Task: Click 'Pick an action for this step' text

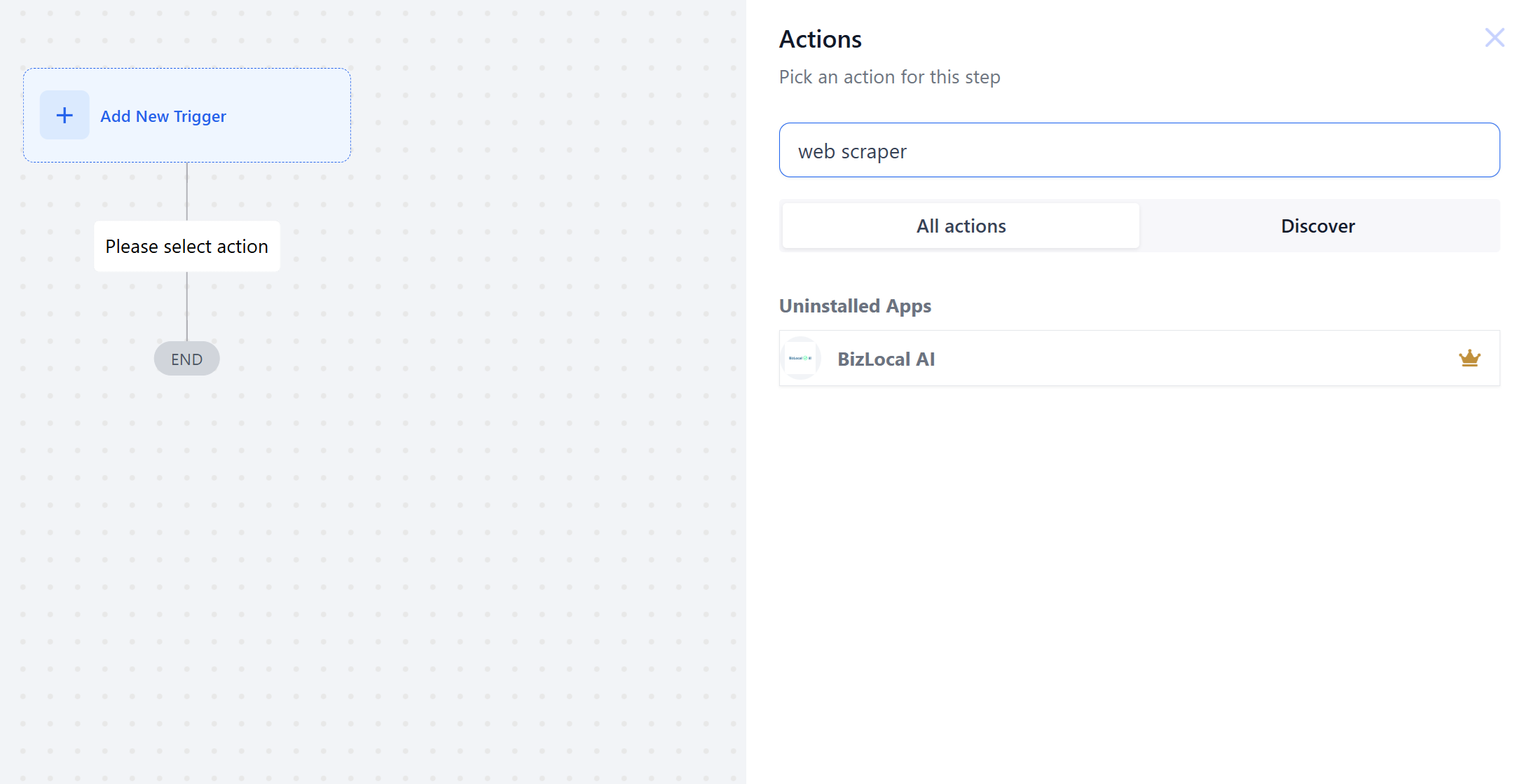Action: (890, 77)
